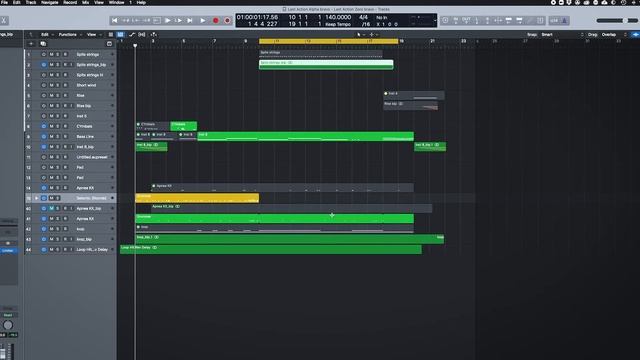Select the white Spite strings_bip region
This screenshot has width=640, height=360.
tap(326, 64)
